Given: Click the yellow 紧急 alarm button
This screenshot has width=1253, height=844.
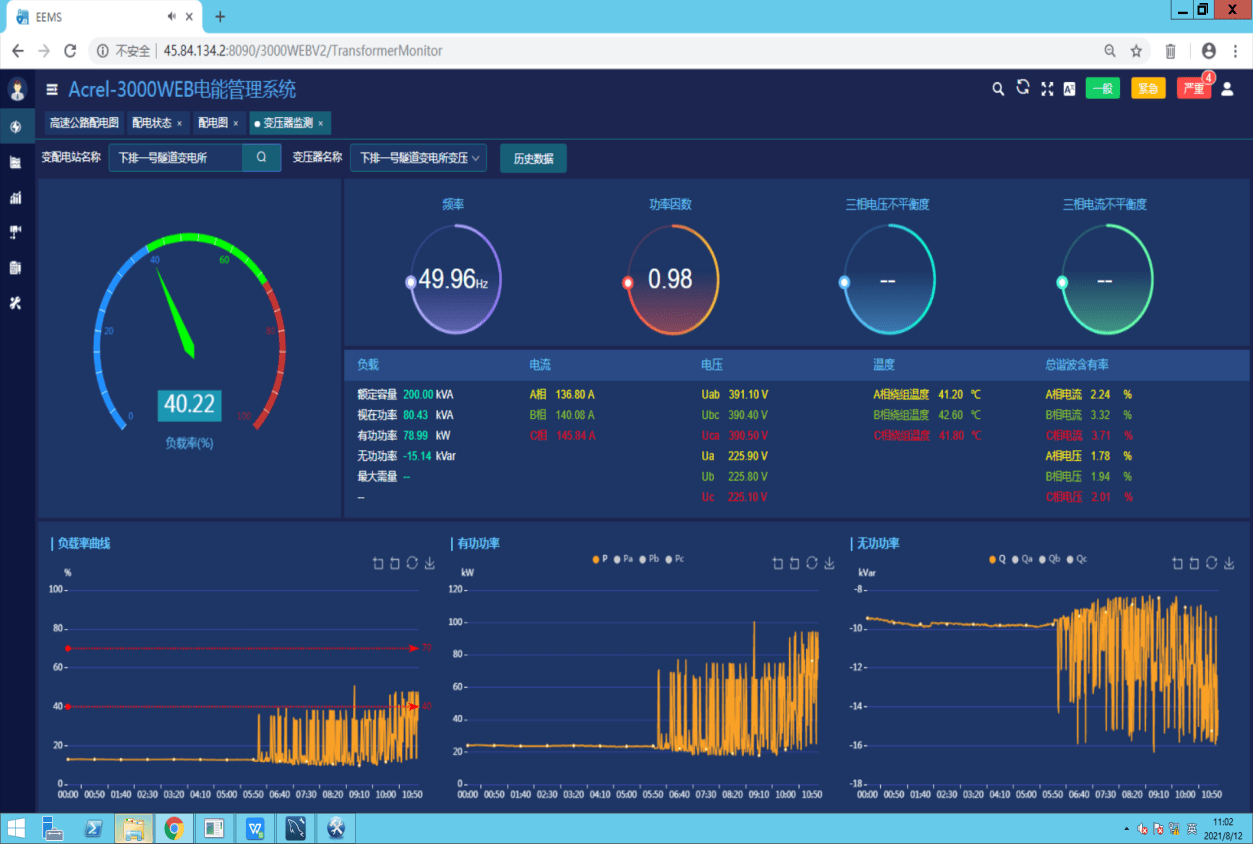Looking at the screenshot, I should click(x=1148, y=89).
